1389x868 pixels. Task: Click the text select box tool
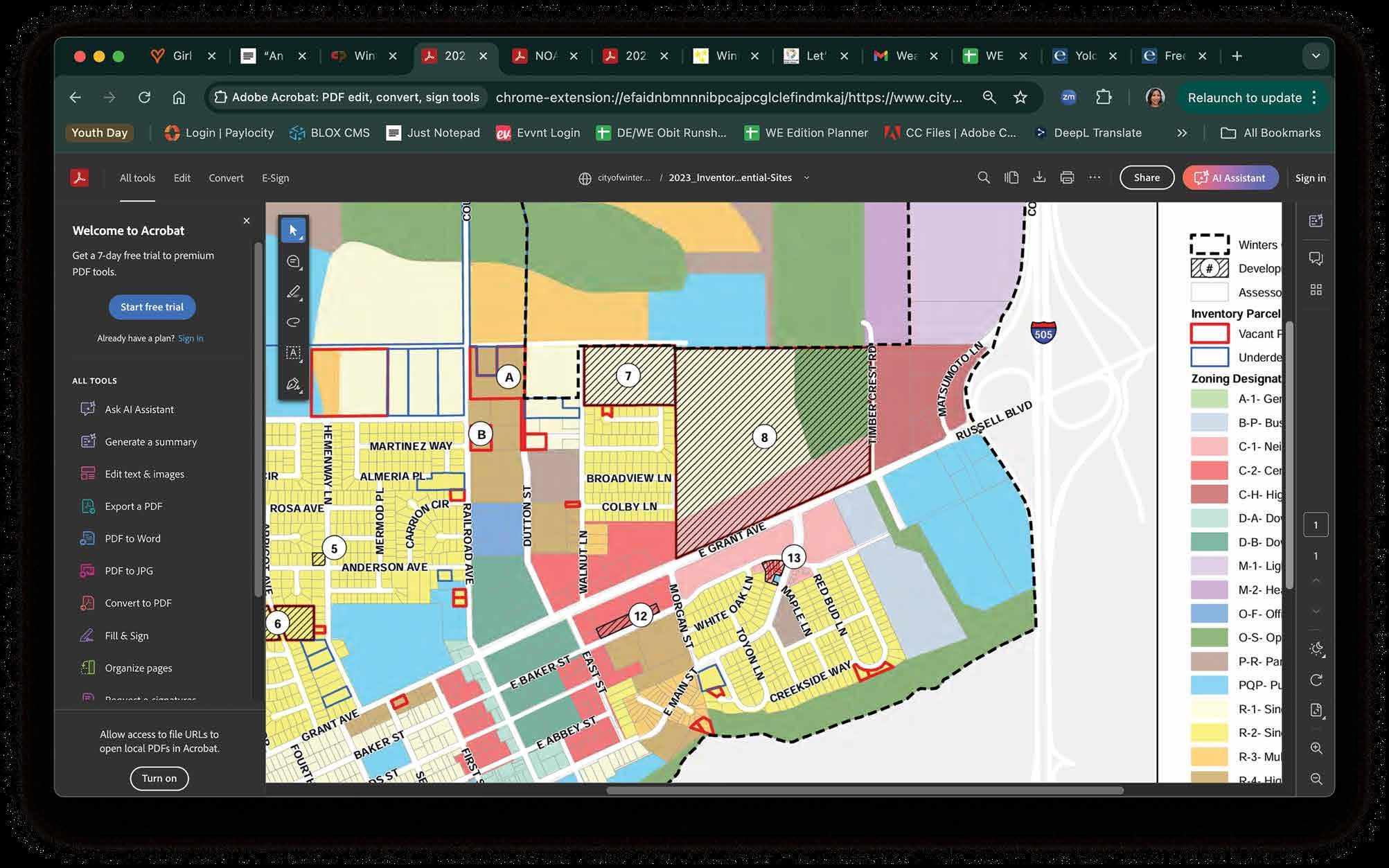coord(293,353)
